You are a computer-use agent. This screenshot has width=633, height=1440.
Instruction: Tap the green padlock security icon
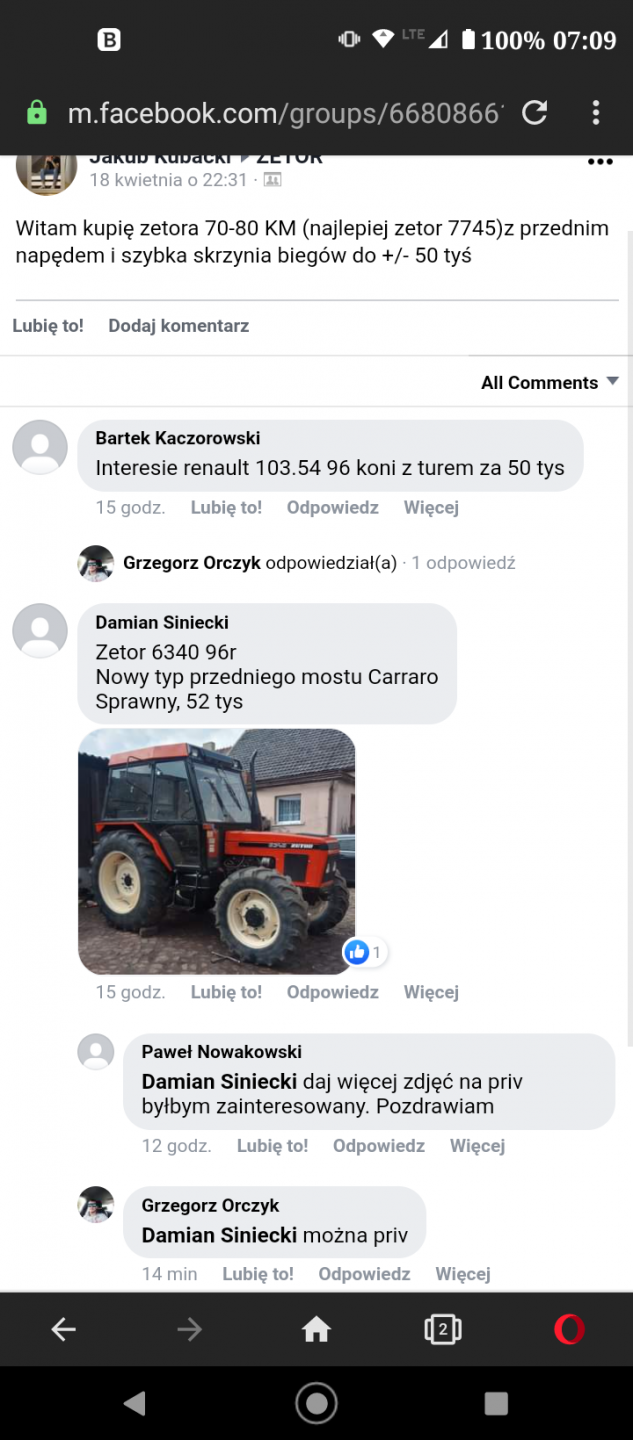pyautogui.click(x=37, y=112)
